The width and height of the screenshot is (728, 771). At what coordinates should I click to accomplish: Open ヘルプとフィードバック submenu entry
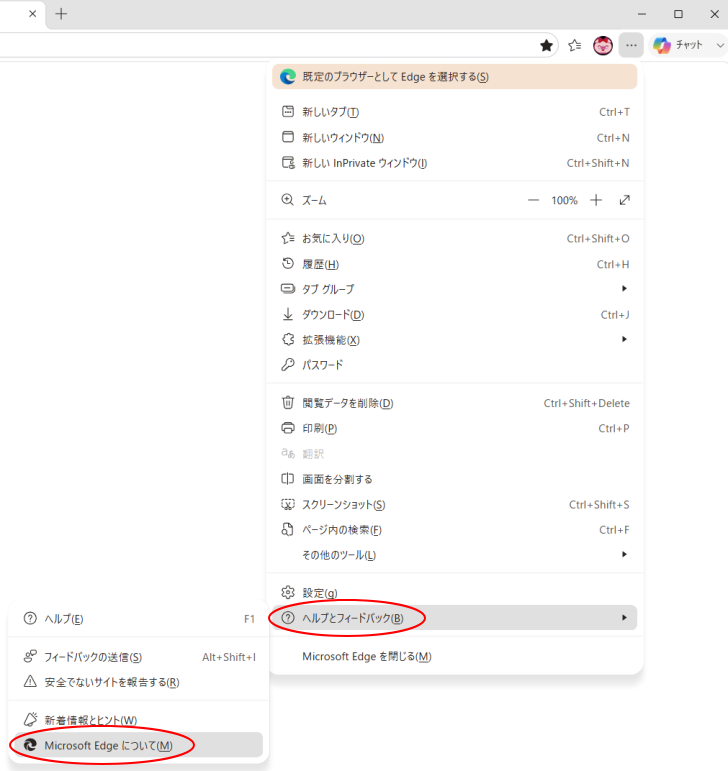(x=454, y=618)
